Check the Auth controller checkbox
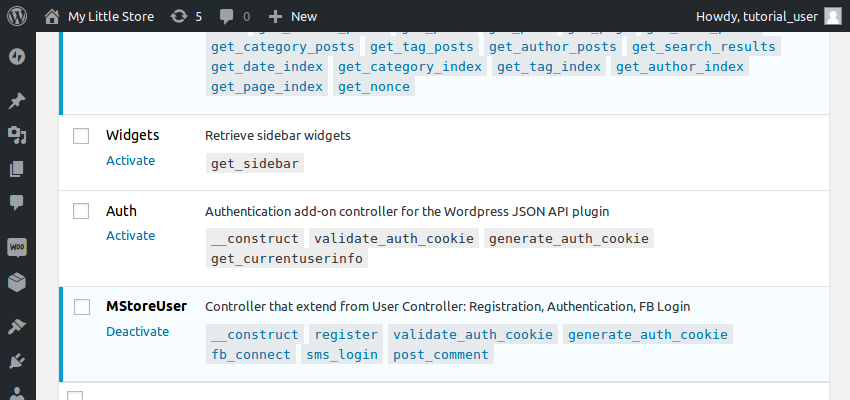This screenshot has width=850, height=400. click(81, 211)
